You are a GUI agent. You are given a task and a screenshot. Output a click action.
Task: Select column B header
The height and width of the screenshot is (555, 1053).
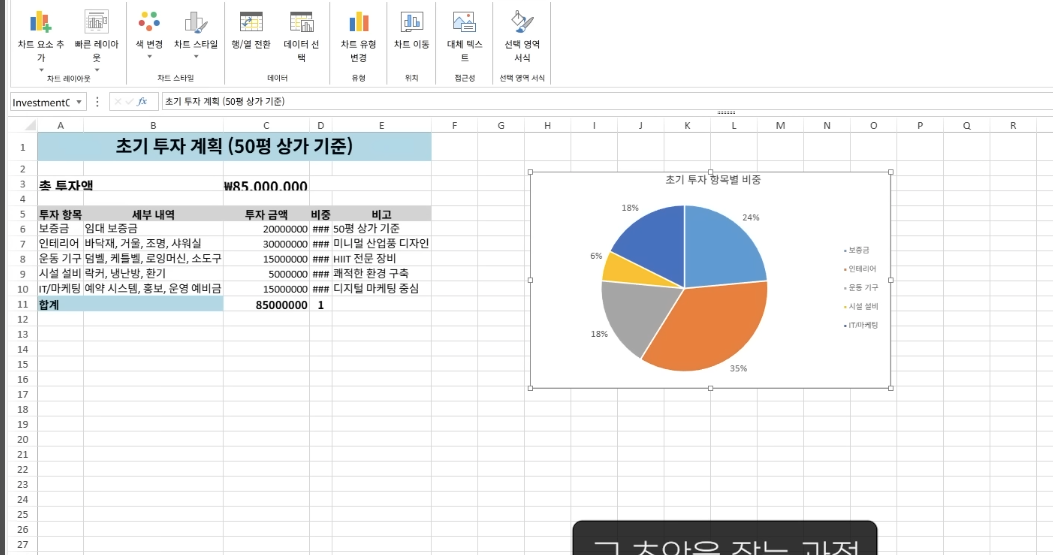(x=153, y=125)
